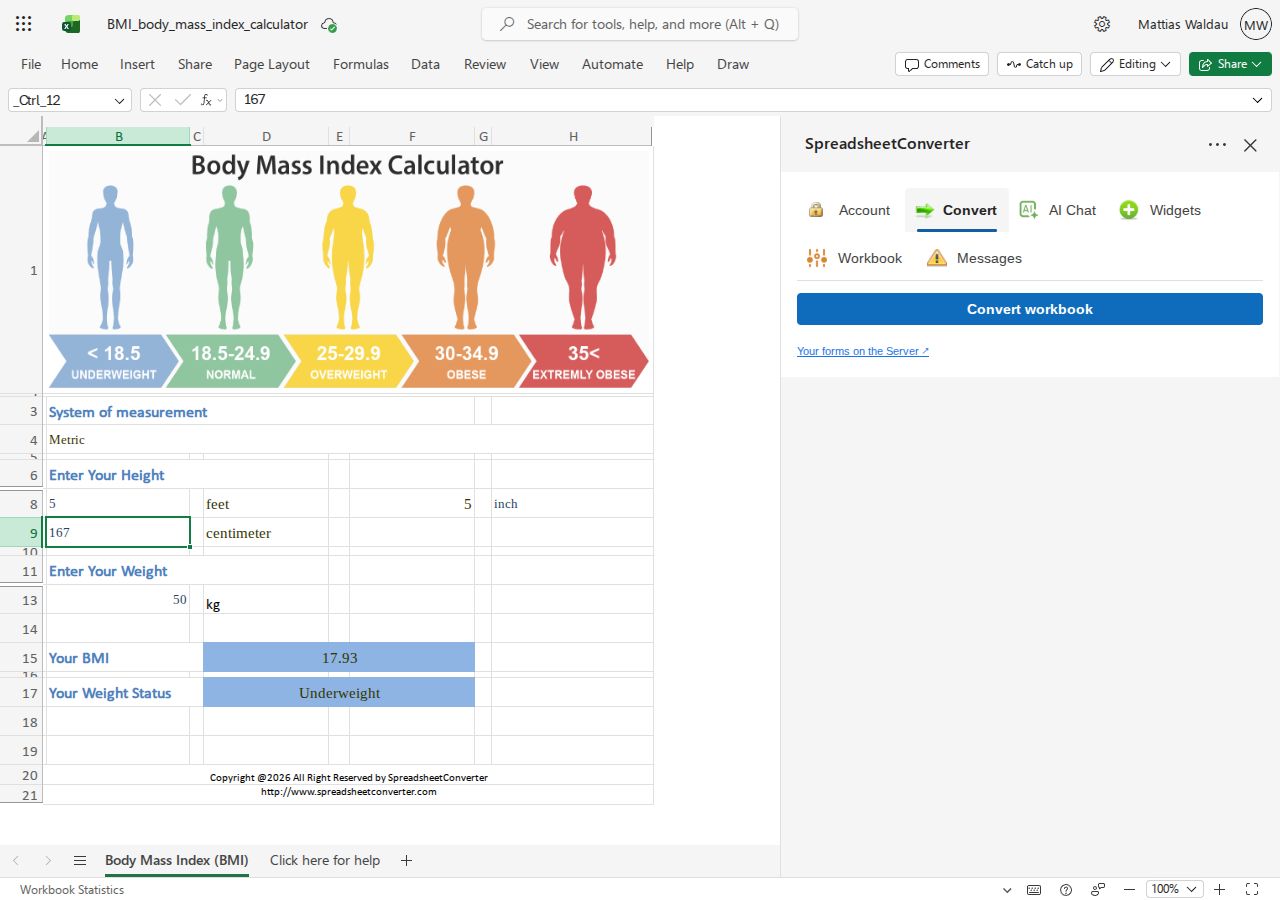This screenshot has height=900, width=1280.
Task: Zoom out with the minus button
Action: coord(1129,889)
